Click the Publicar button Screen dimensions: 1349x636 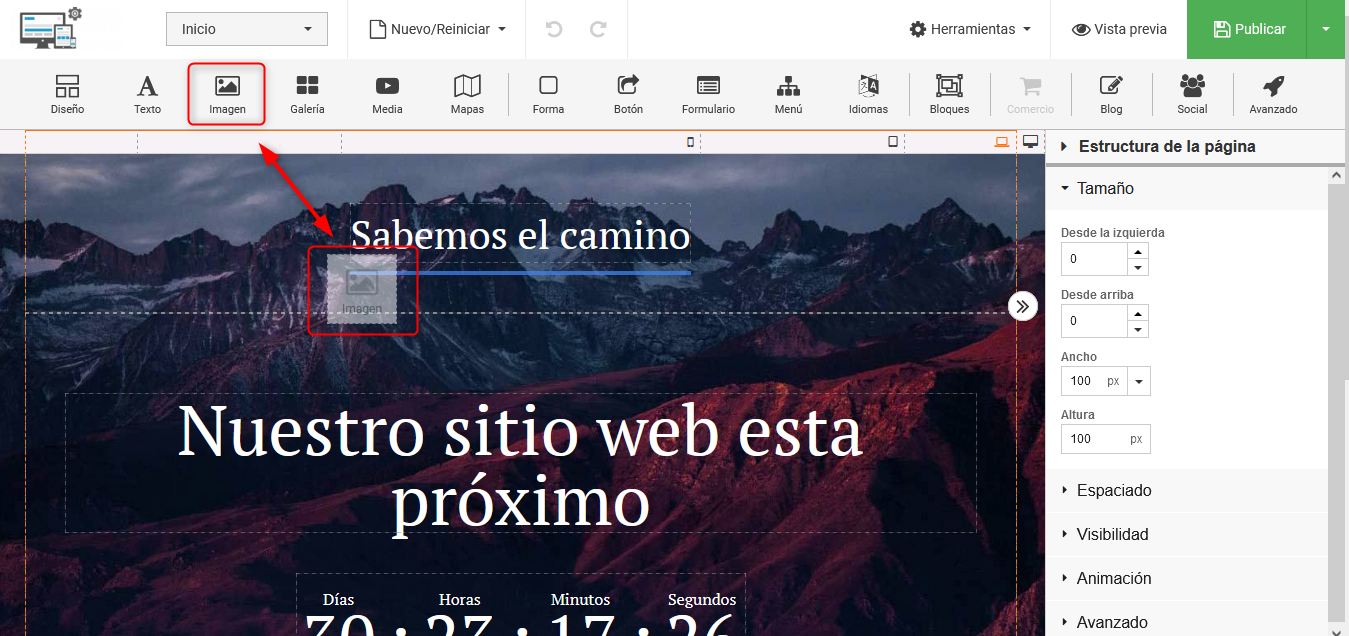(1248, 29)
